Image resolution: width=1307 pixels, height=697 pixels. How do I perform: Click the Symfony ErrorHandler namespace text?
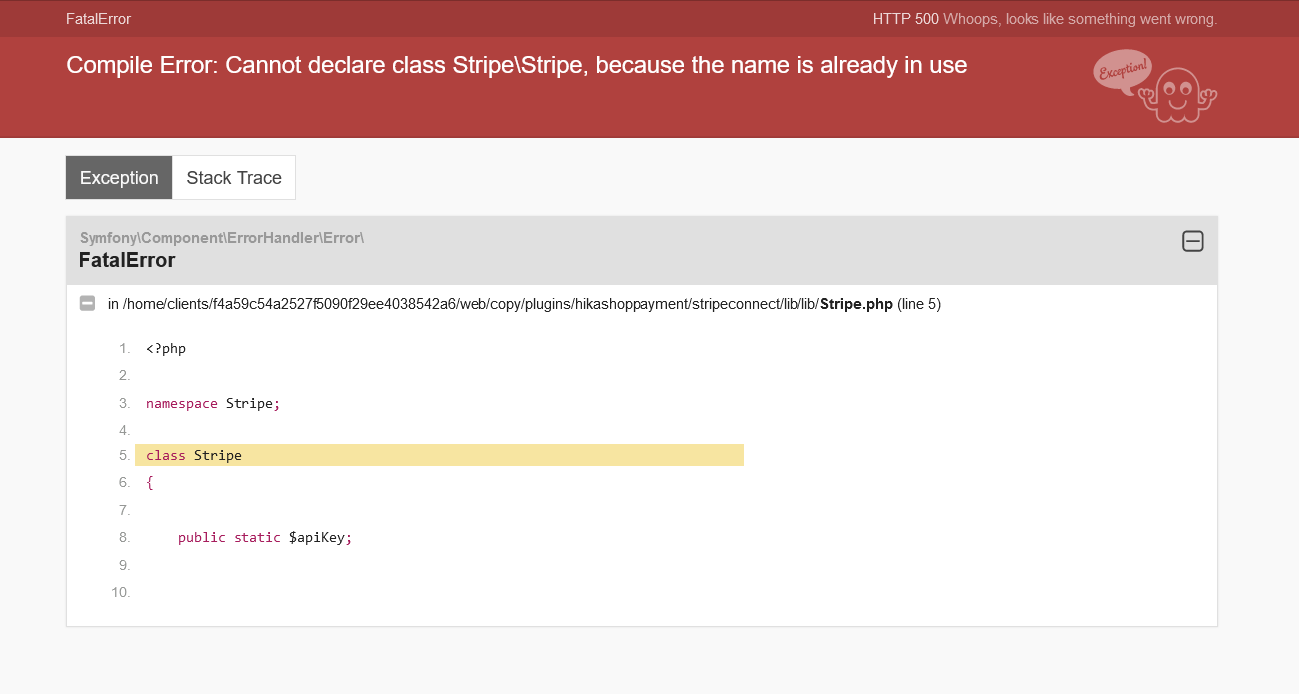[x=221, y=238]
